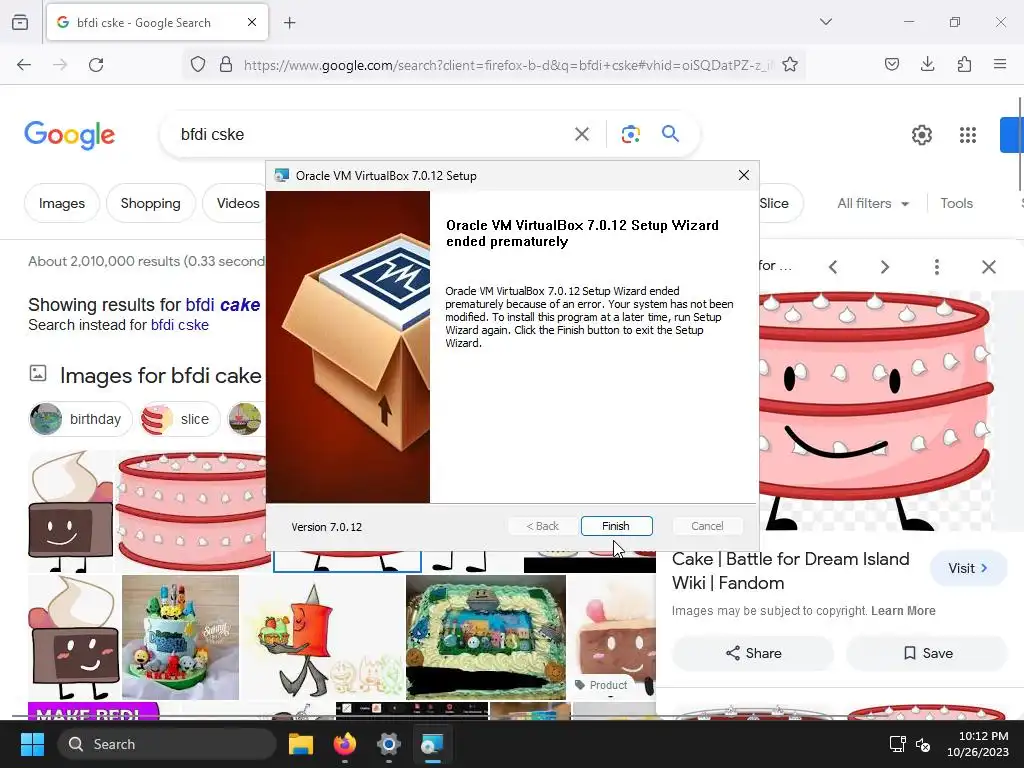
Task: Click the 'bfdi cake' corrected results link
Action: pos(223,305)
